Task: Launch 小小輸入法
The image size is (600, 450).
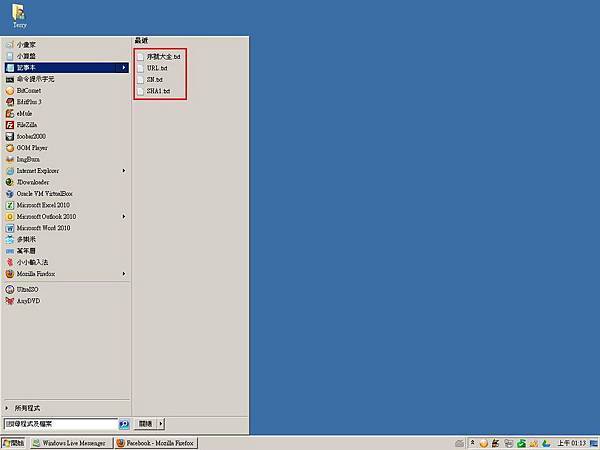Action: (67, 262)
